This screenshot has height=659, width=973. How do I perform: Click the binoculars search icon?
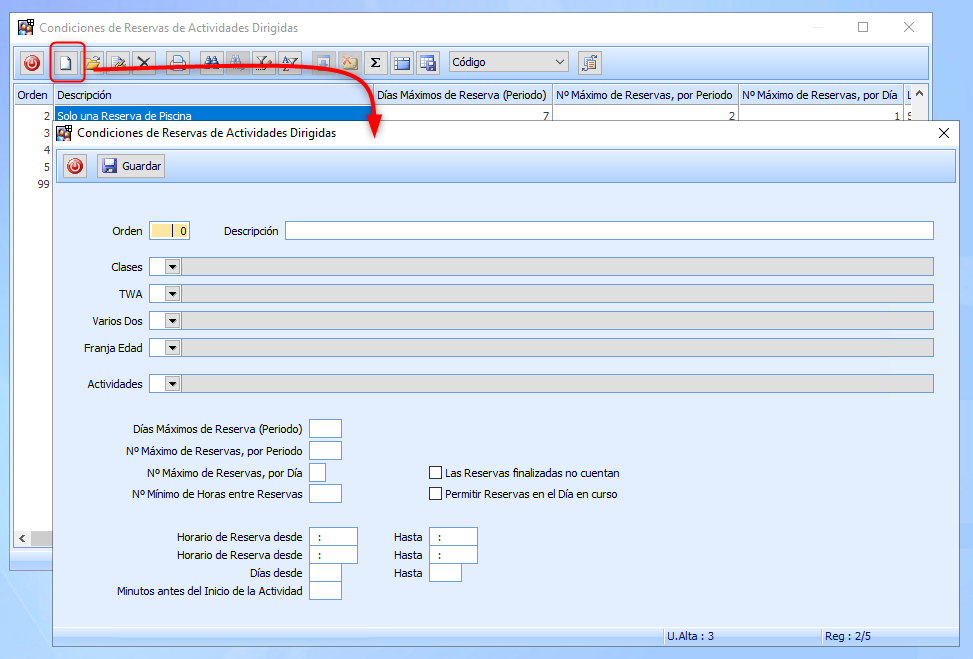[x=212, y=63]
